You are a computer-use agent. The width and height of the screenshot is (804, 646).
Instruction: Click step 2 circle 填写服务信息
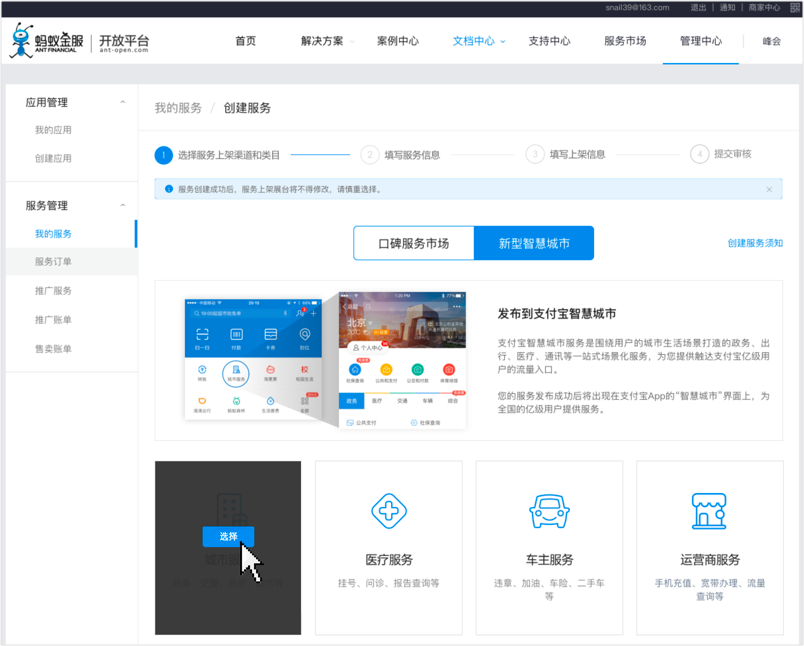[370, 154]
